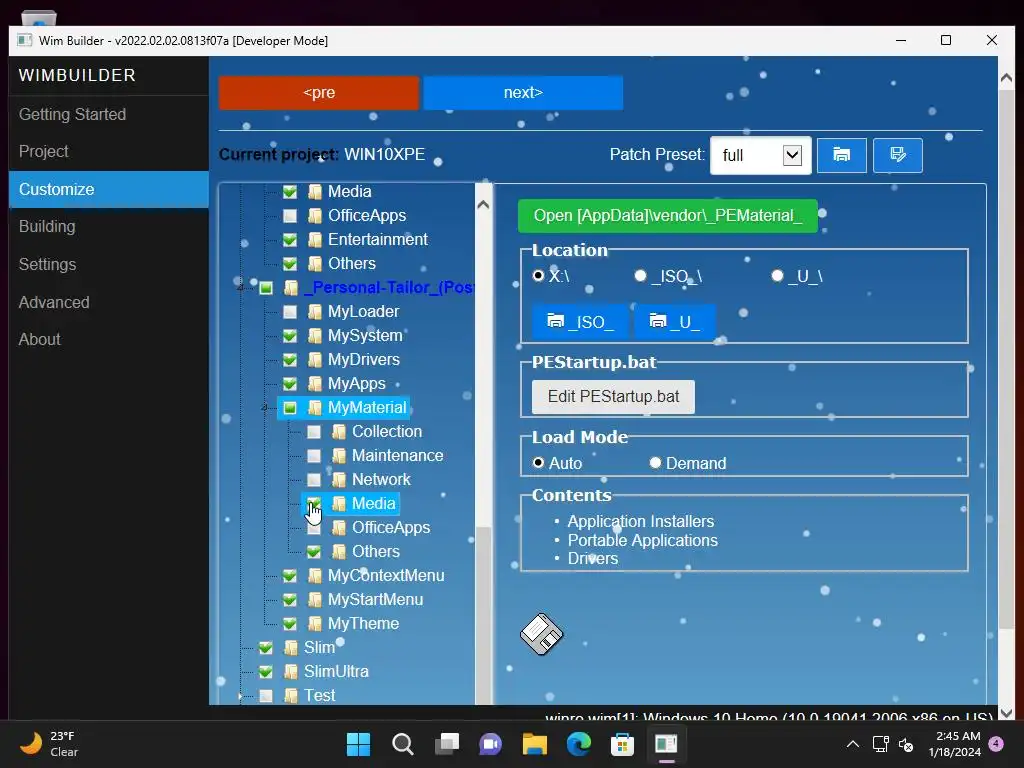Click the next> button
The width and height of the screenshot is (1024, 768).
[x=523, y=93]
